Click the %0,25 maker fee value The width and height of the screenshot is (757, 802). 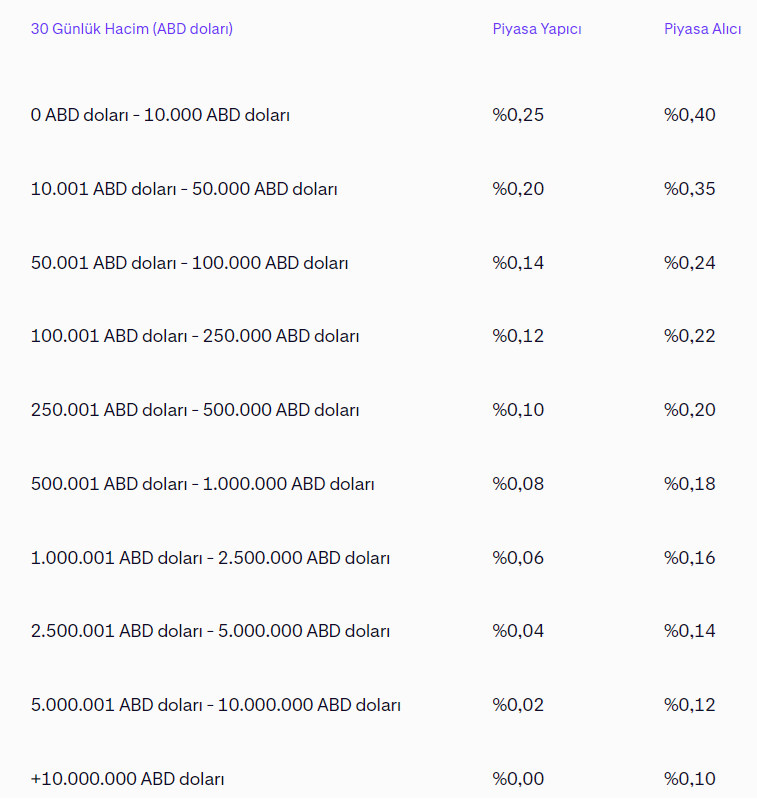518,115
